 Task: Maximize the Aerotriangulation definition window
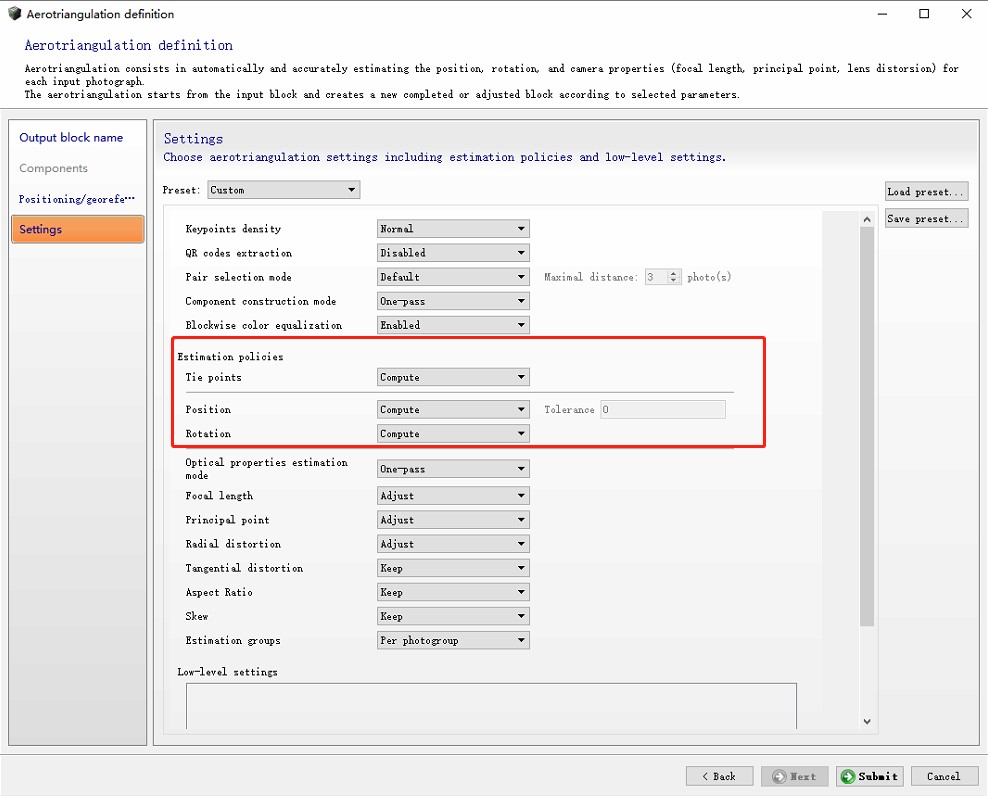click(x=924, y=14)
